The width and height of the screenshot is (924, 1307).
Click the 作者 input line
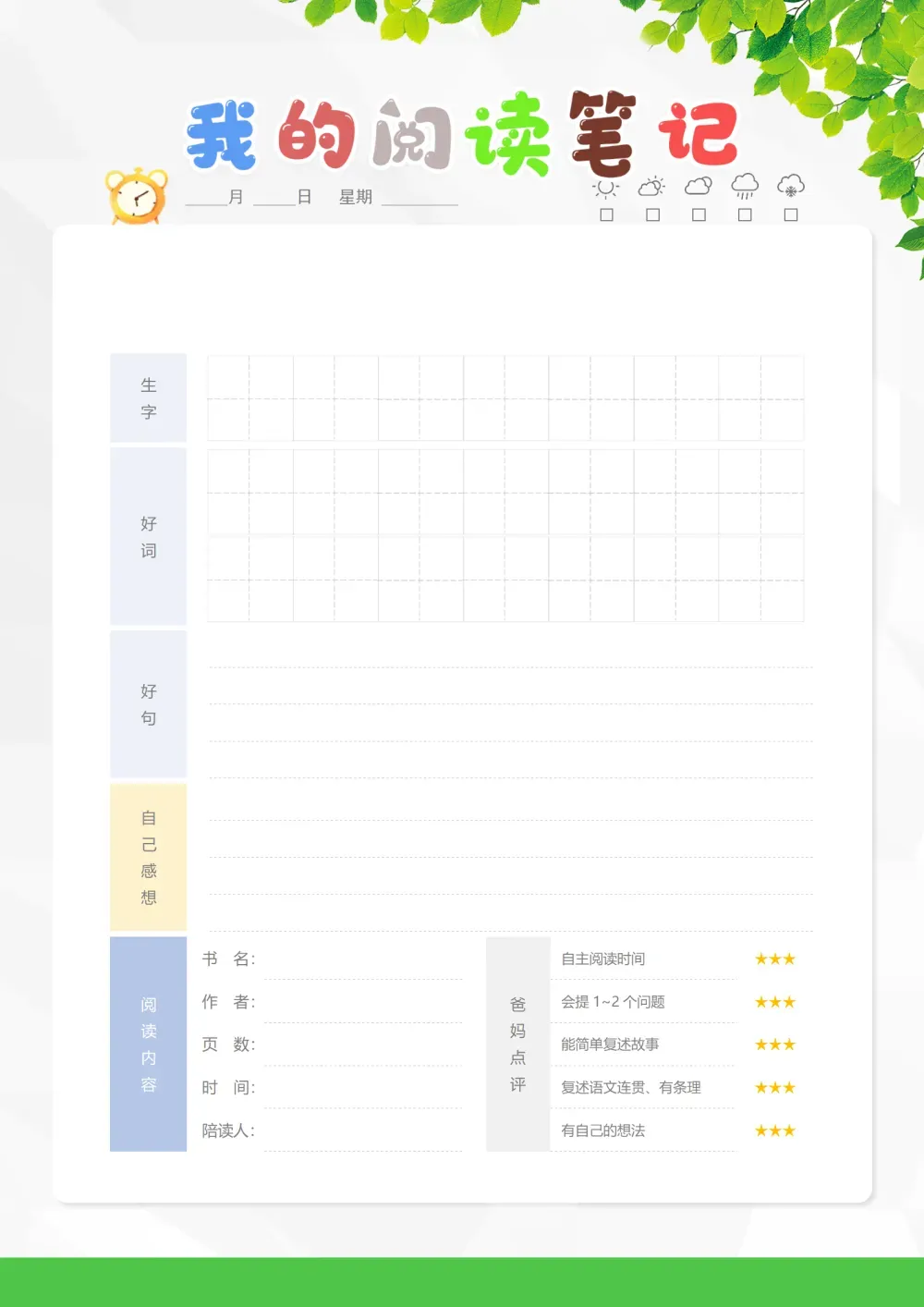point(362,1006)
